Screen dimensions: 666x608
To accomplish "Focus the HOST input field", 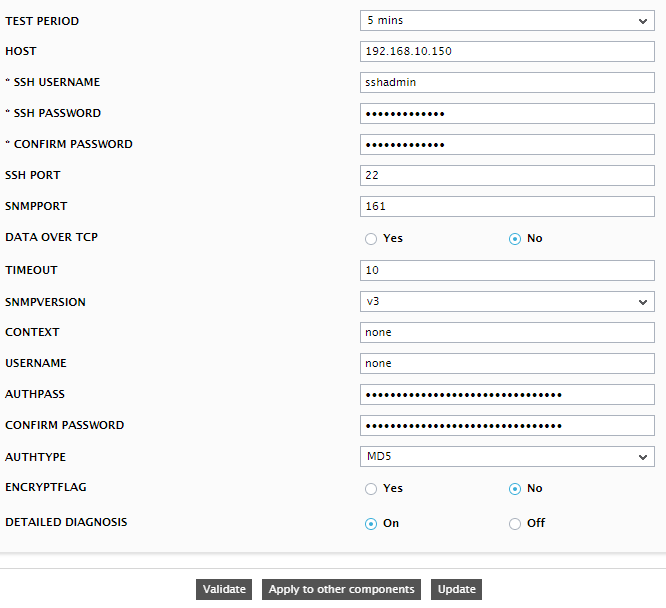I will (x=507, y=51).
